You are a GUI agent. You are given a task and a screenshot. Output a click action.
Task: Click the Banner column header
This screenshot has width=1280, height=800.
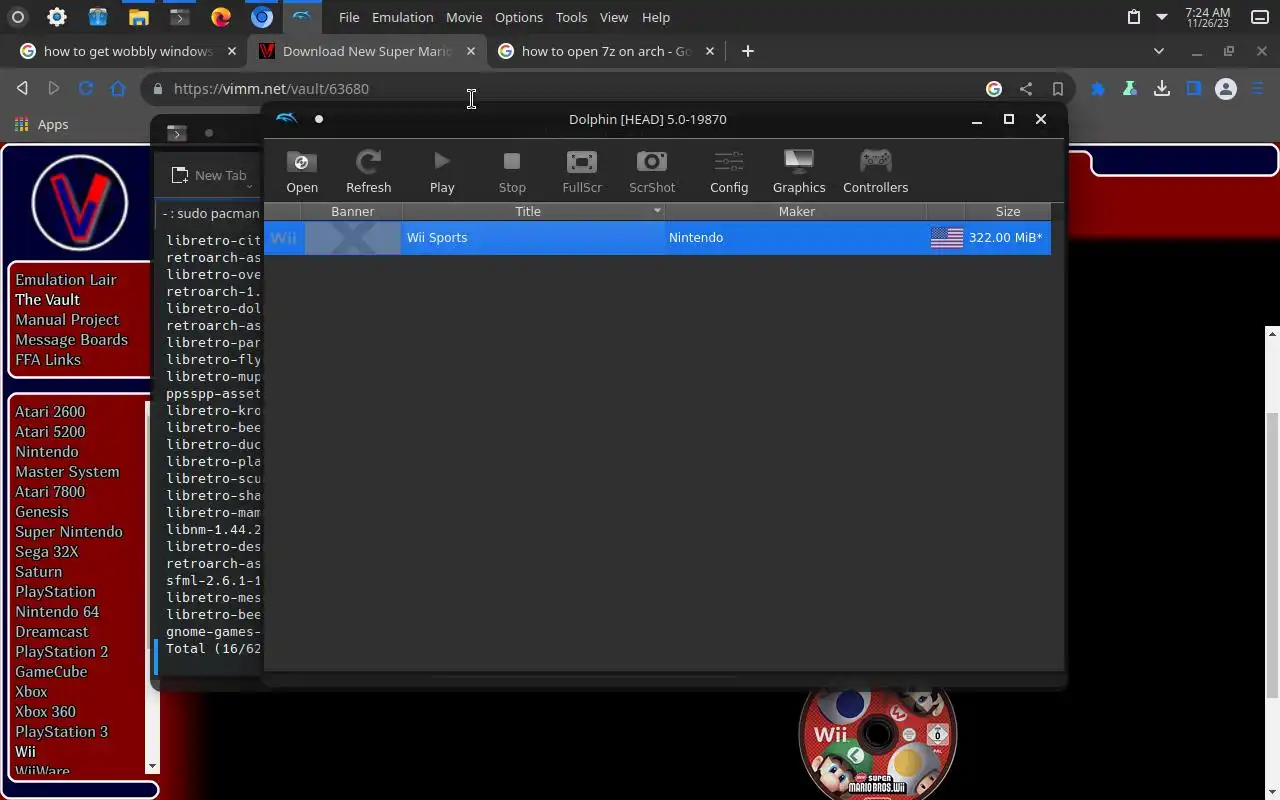point(352,211)
